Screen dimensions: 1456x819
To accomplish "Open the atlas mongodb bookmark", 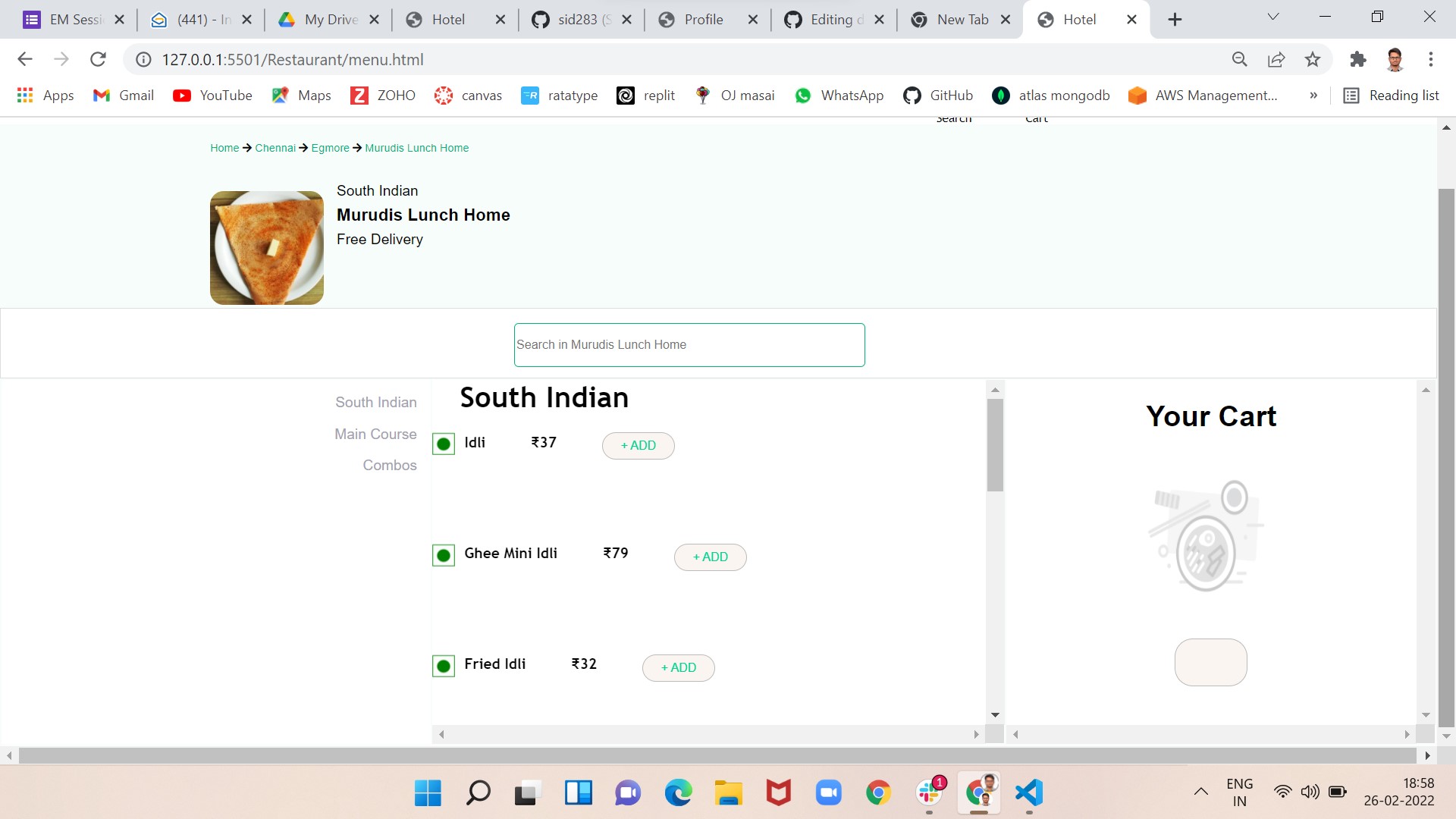I will [1050, 96].
